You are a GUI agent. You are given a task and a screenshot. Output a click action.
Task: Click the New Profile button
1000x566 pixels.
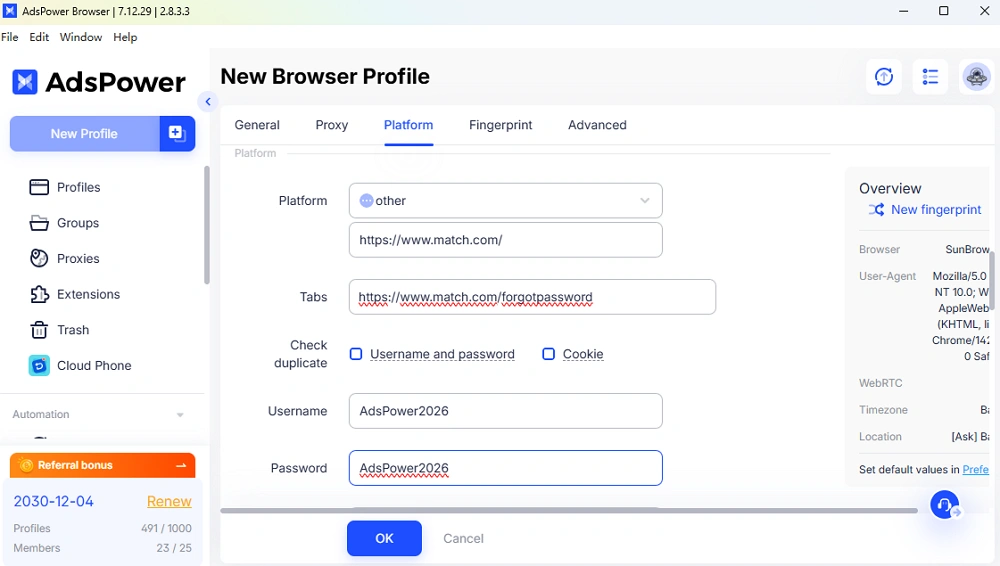(x=84, y=133)
